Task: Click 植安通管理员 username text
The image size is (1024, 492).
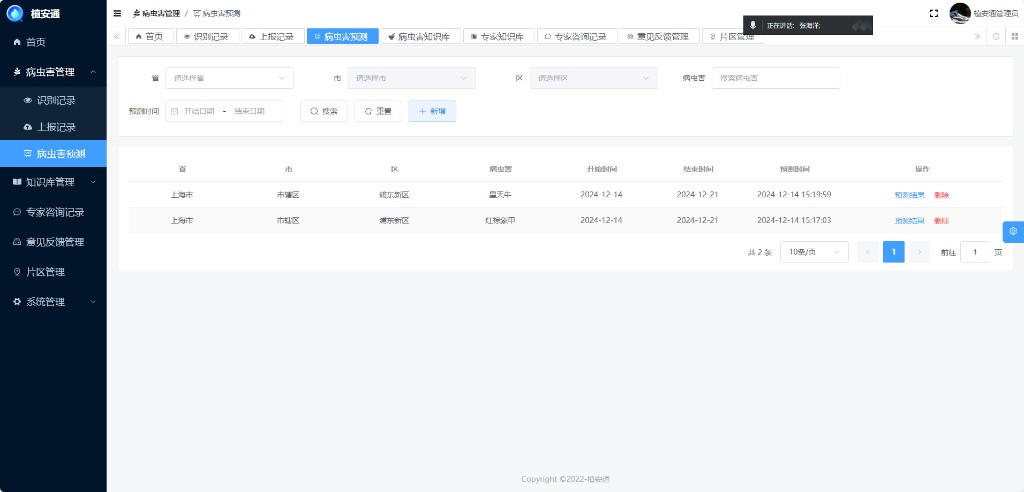Action: [x=996, y=13]
